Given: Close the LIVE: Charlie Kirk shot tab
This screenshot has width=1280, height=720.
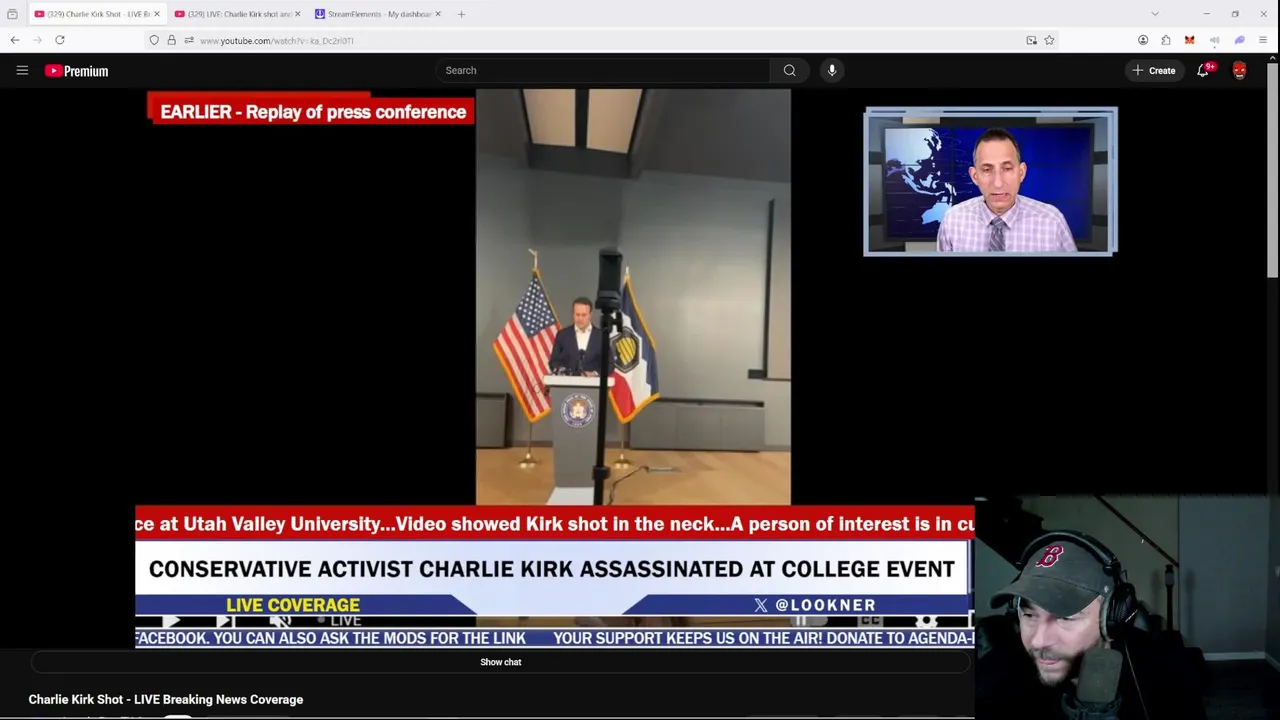Looking at the screenshot, I should pos(297,14).
